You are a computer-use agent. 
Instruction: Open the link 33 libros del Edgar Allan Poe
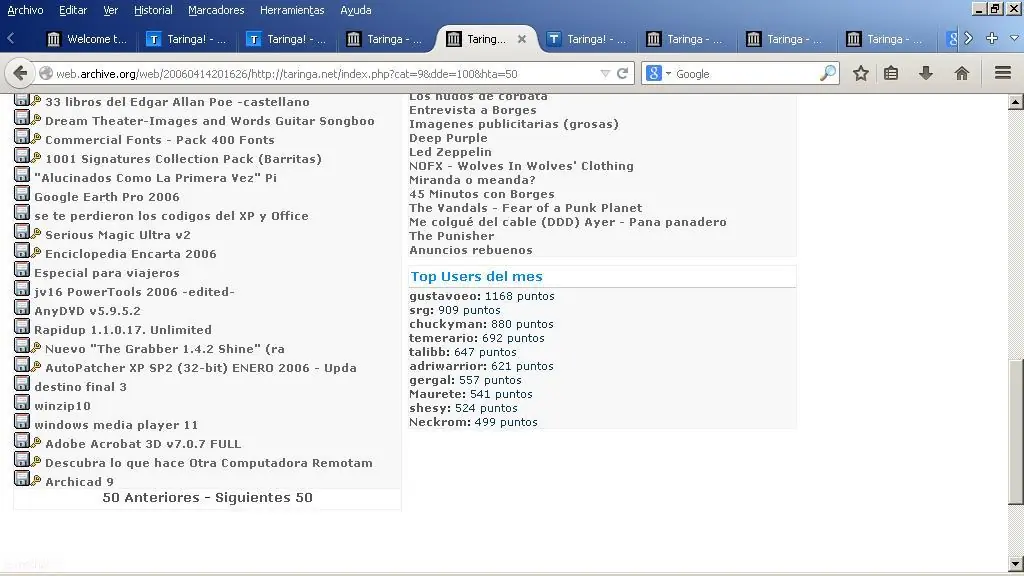coord(177,102)
